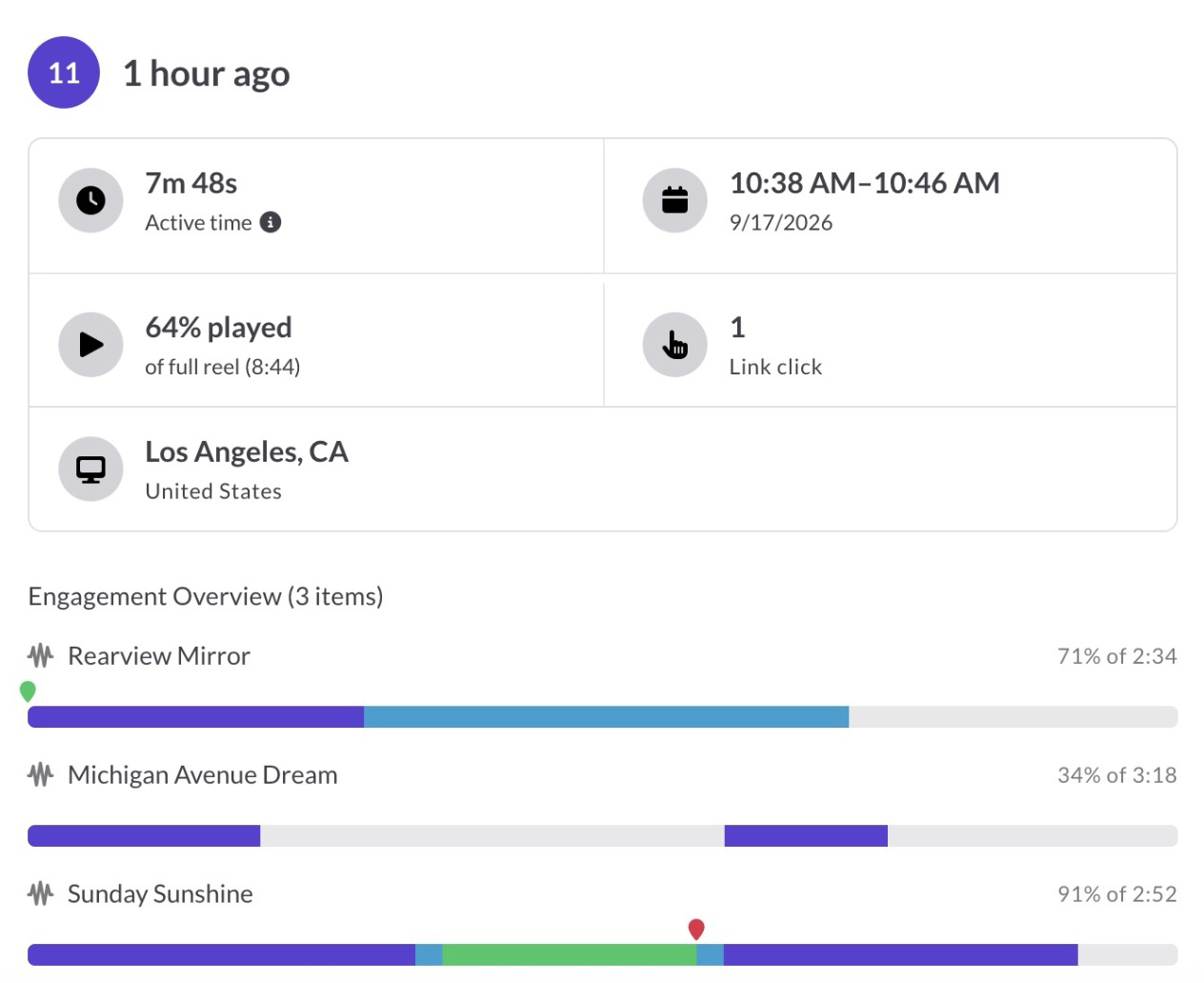
Task: Click the red marker pin above the Sunday Sunshine bar
Action: [x=696, y=930]
